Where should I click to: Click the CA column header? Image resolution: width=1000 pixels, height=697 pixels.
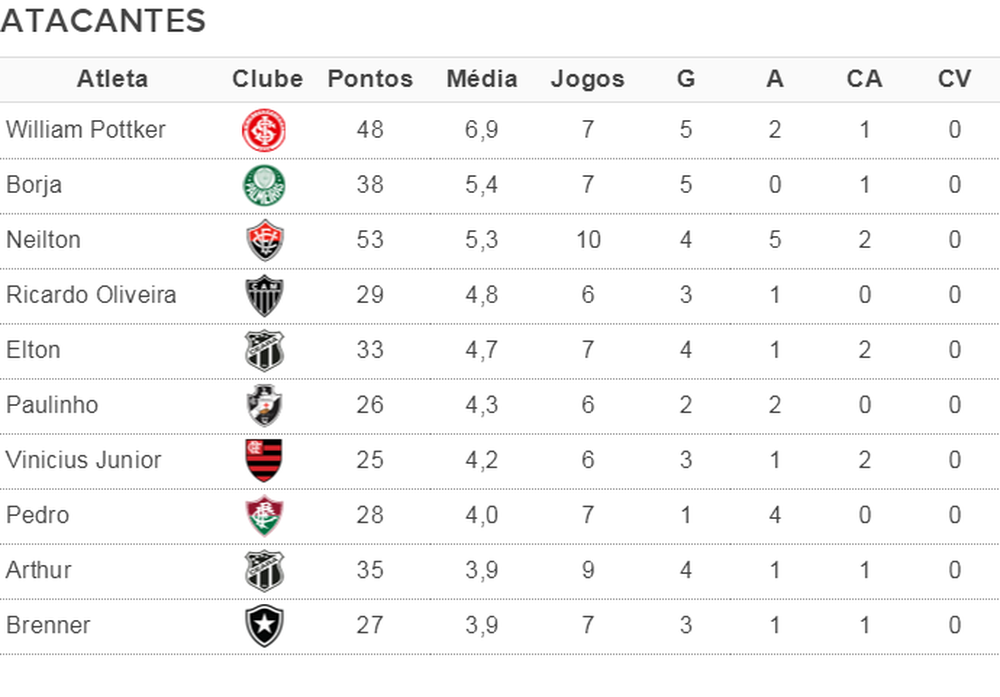[x=864, y=79]
